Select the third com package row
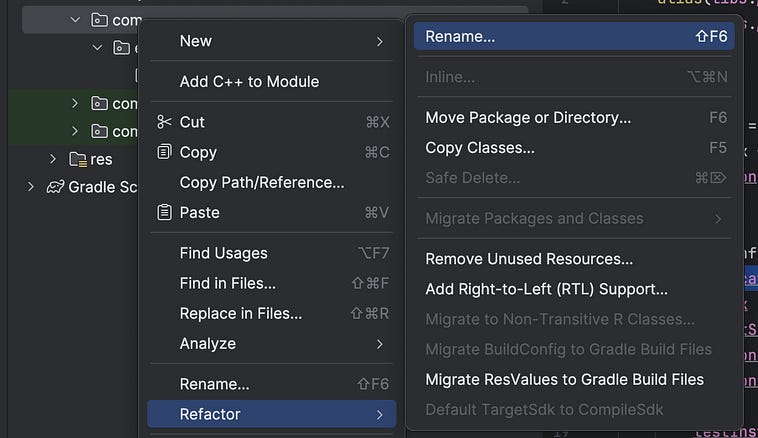Screen dimensions: 758x438 [x=73, y=131]
